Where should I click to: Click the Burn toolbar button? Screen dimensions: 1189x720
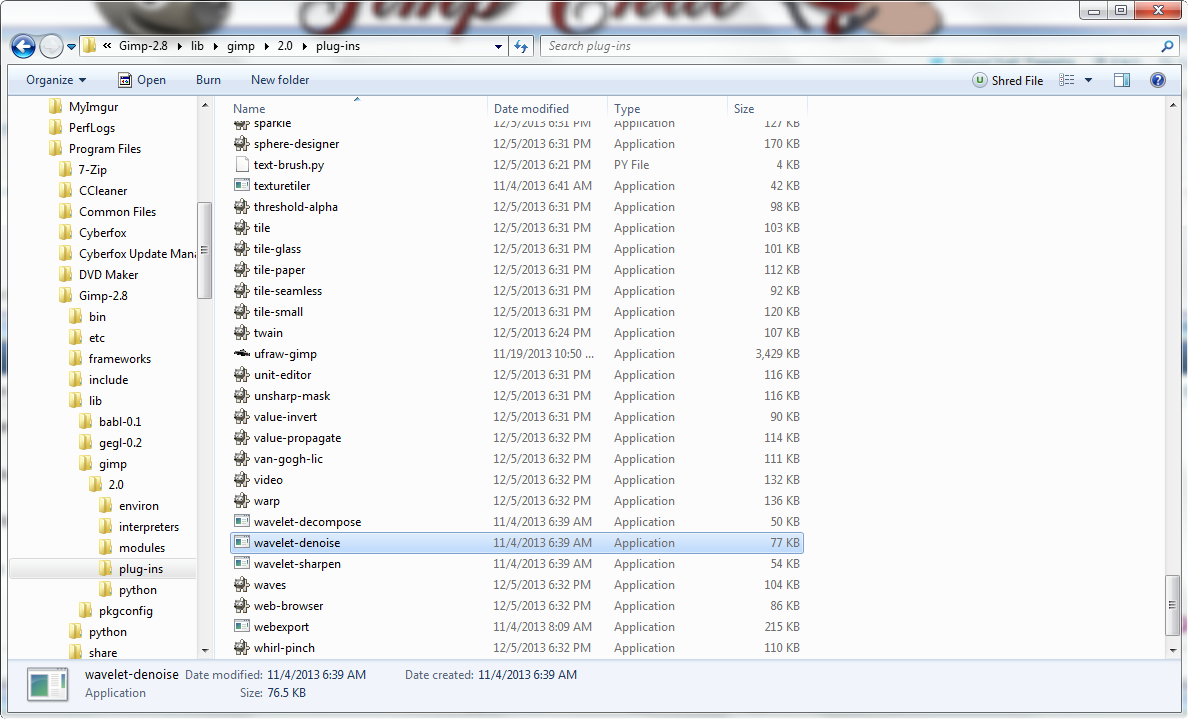pos(208,80)
